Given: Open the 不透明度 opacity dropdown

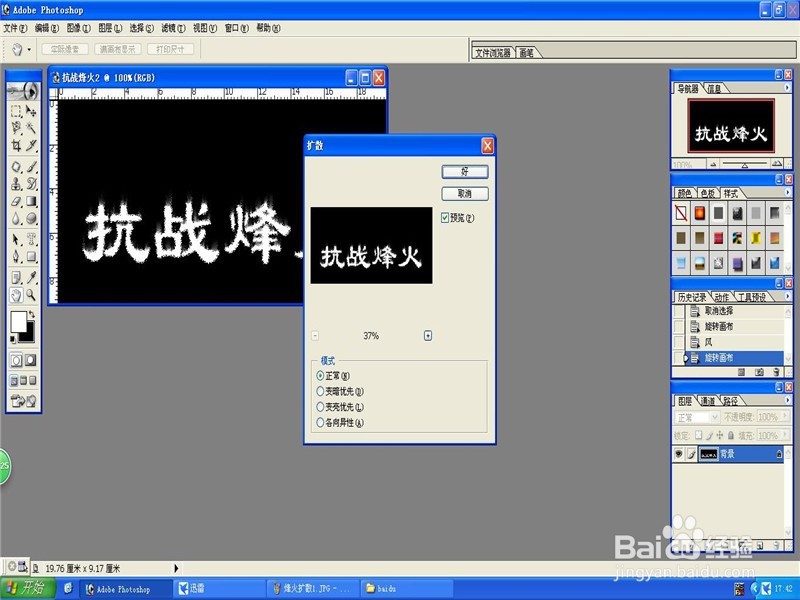Looking at the screenshot, I should [x=784, y=417].
